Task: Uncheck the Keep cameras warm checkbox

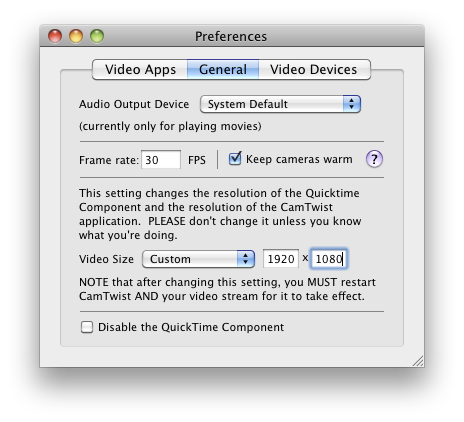Action: [x=235, y=159]
